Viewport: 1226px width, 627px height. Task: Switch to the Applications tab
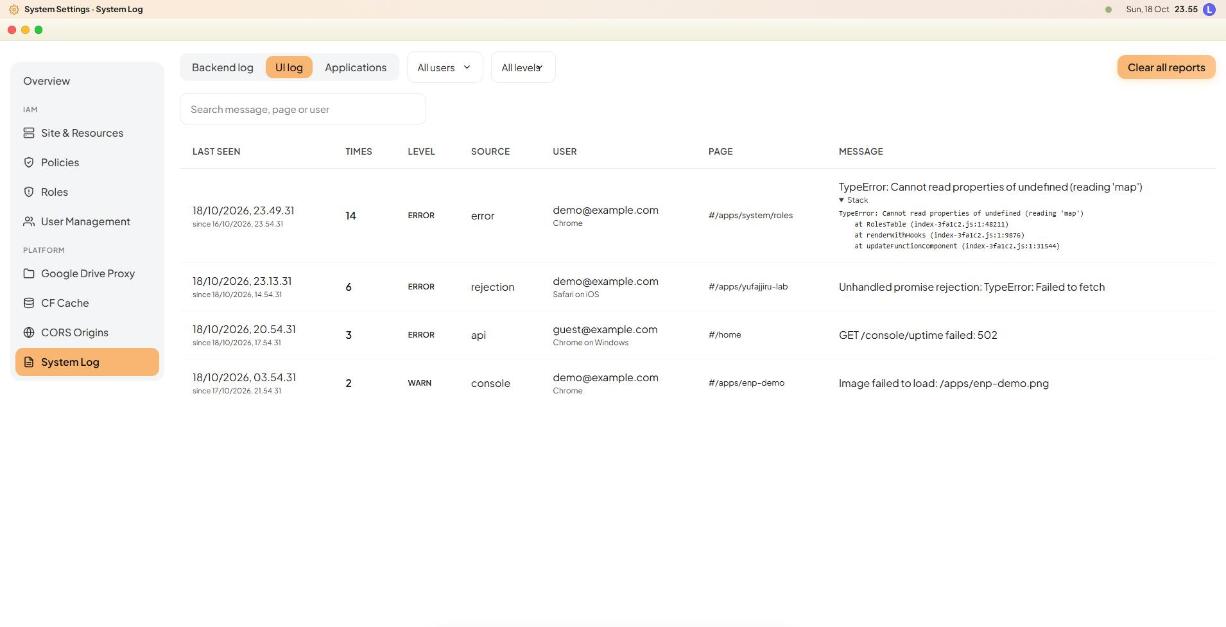[x=355, y=67]
